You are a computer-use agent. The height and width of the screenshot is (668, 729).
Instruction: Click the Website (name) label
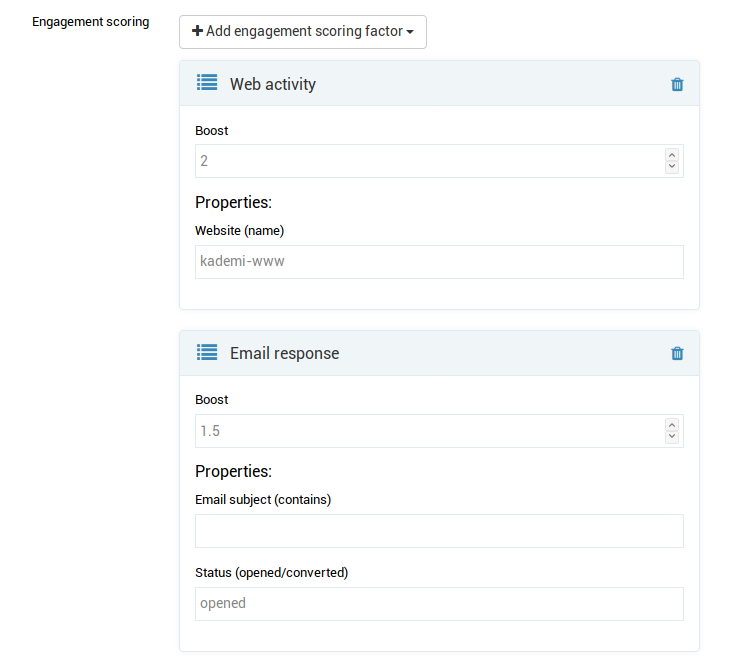click(x=239, y=231)
